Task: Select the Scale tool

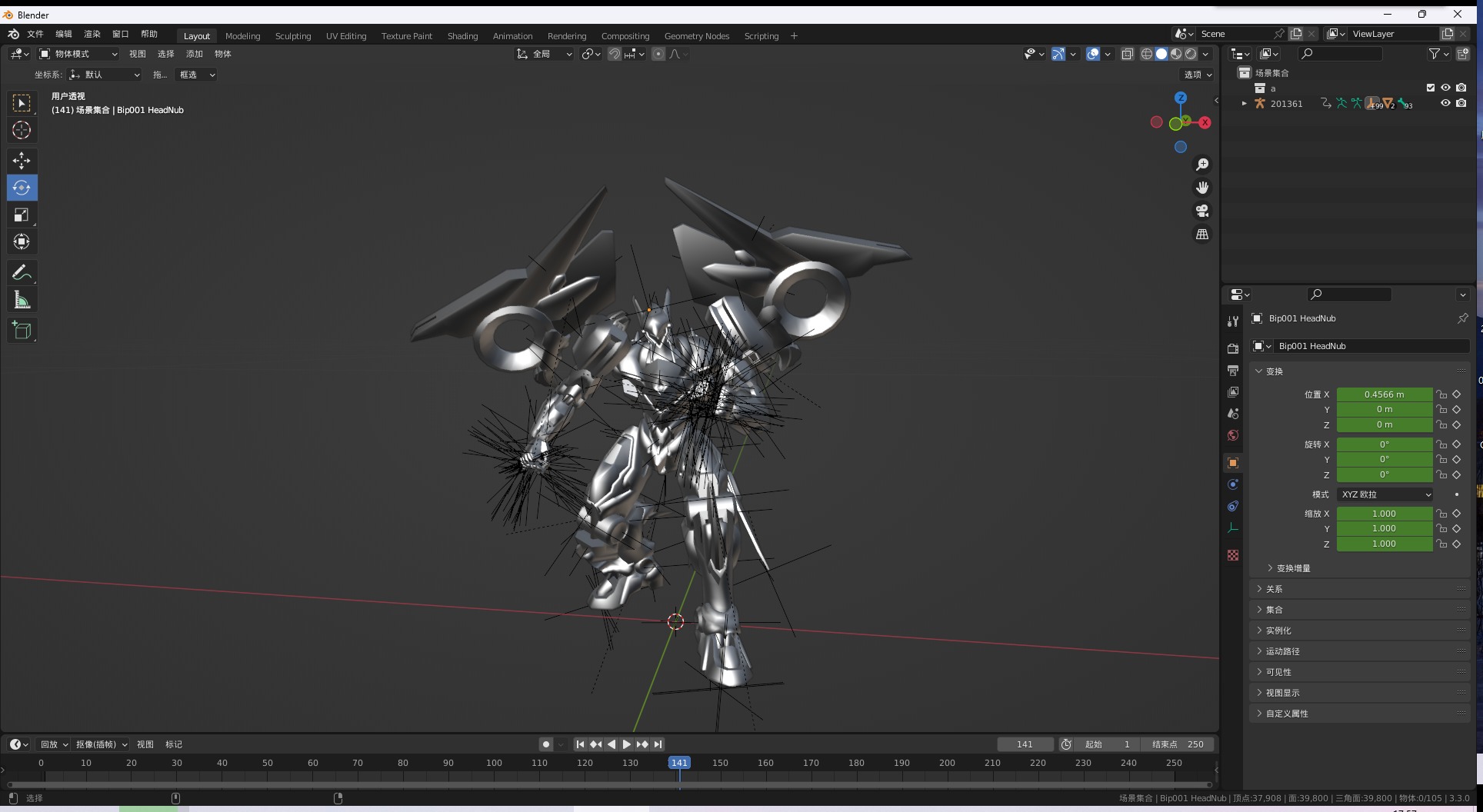Action: pyautogui.click(x=22, y=215)
